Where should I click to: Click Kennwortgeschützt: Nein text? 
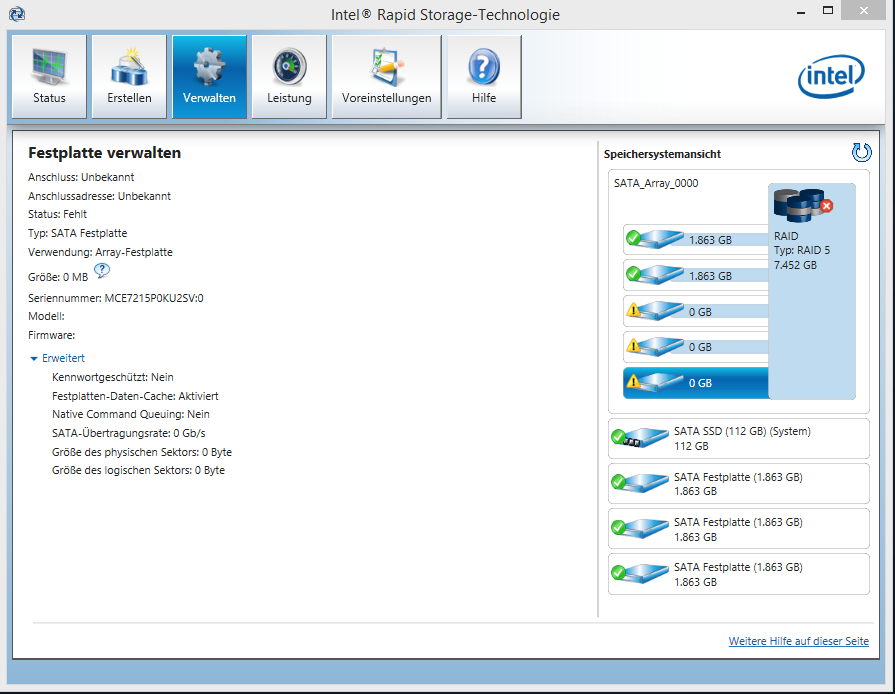tap(112, 377)
